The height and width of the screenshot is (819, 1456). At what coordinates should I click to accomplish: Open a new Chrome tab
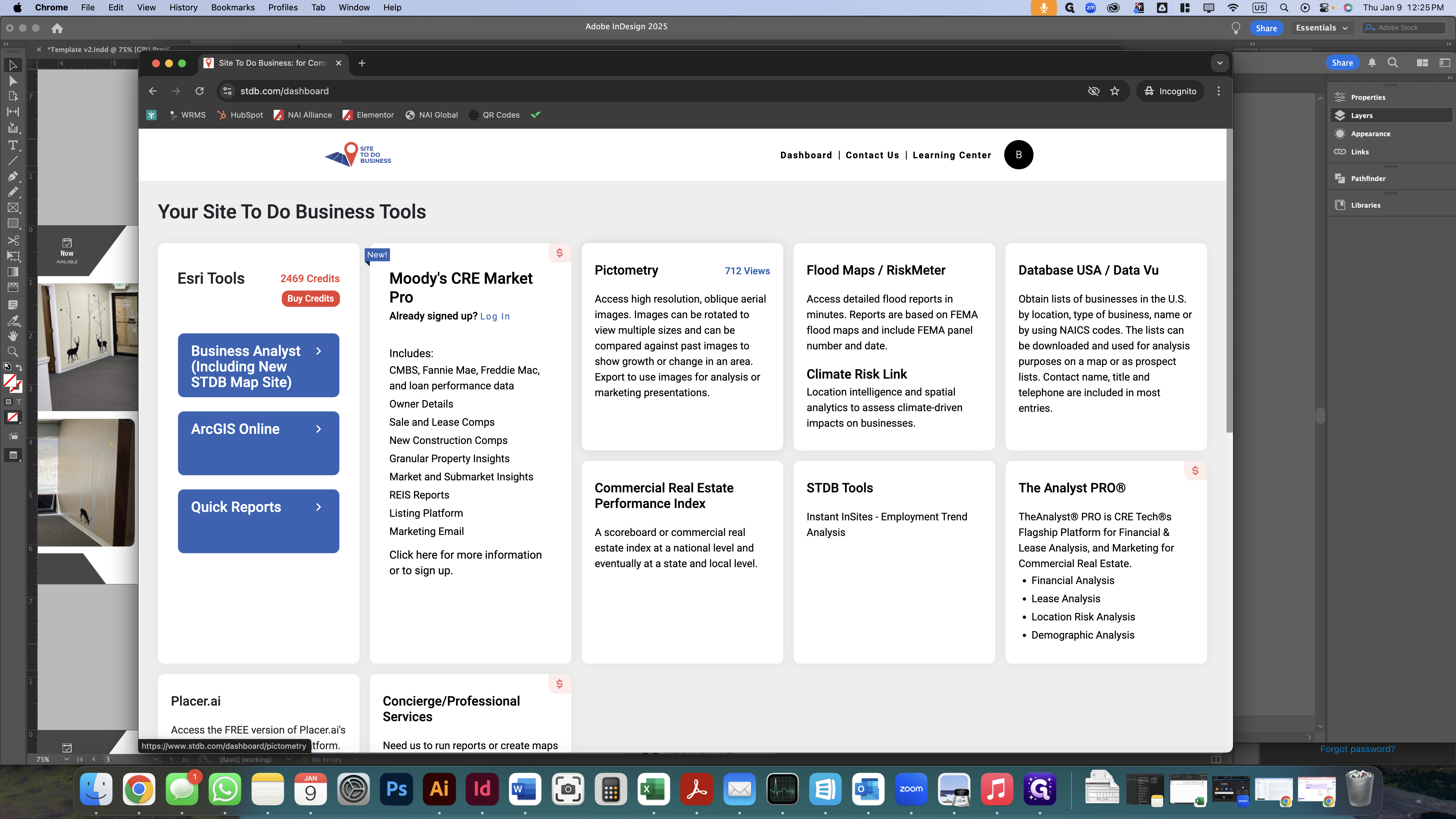click(362, 63)
